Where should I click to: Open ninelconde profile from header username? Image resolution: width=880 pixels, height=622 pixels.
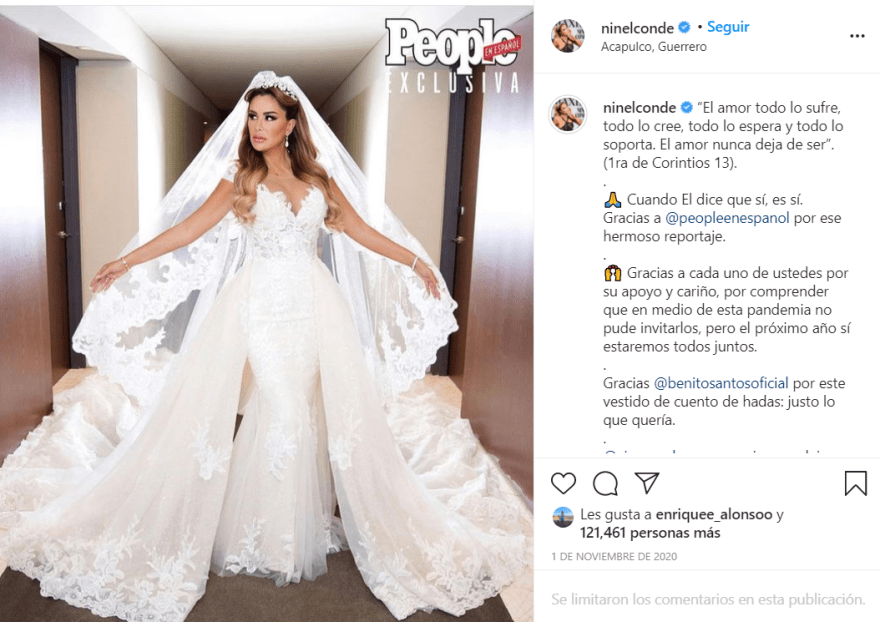pos(637,28)
